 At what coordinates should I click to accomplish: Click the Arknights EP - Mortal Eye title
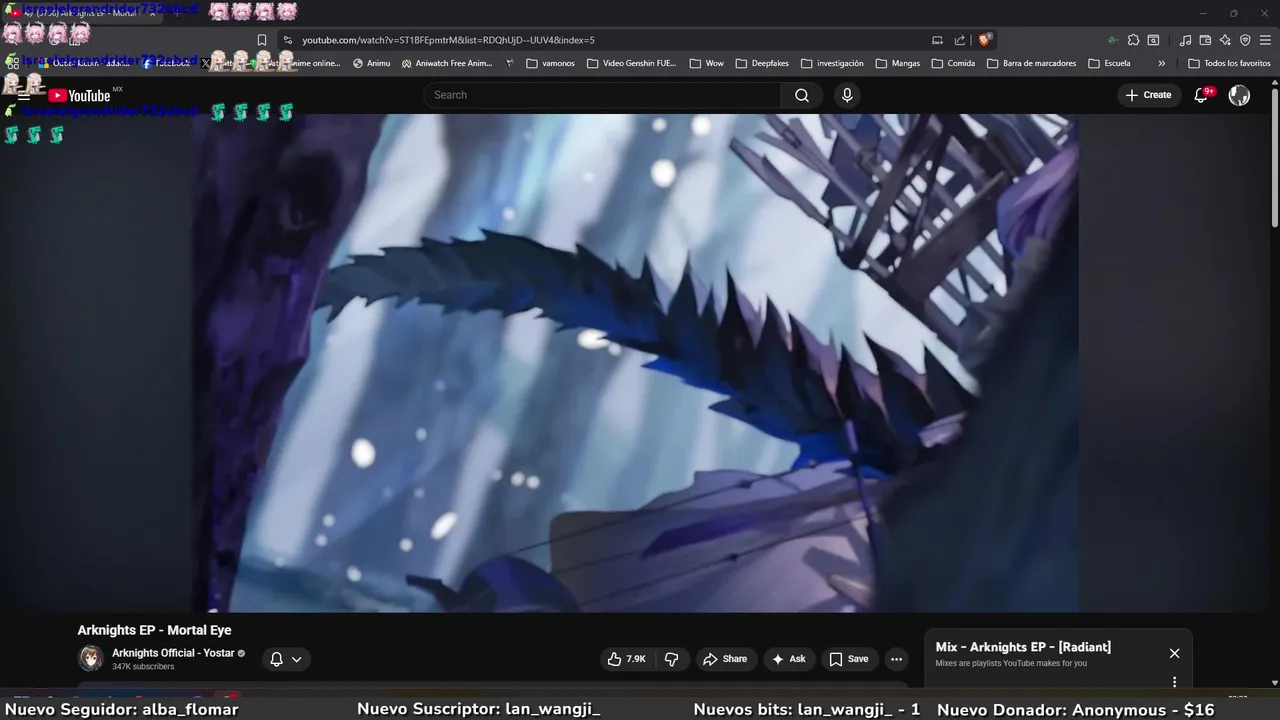click(154, 630)
